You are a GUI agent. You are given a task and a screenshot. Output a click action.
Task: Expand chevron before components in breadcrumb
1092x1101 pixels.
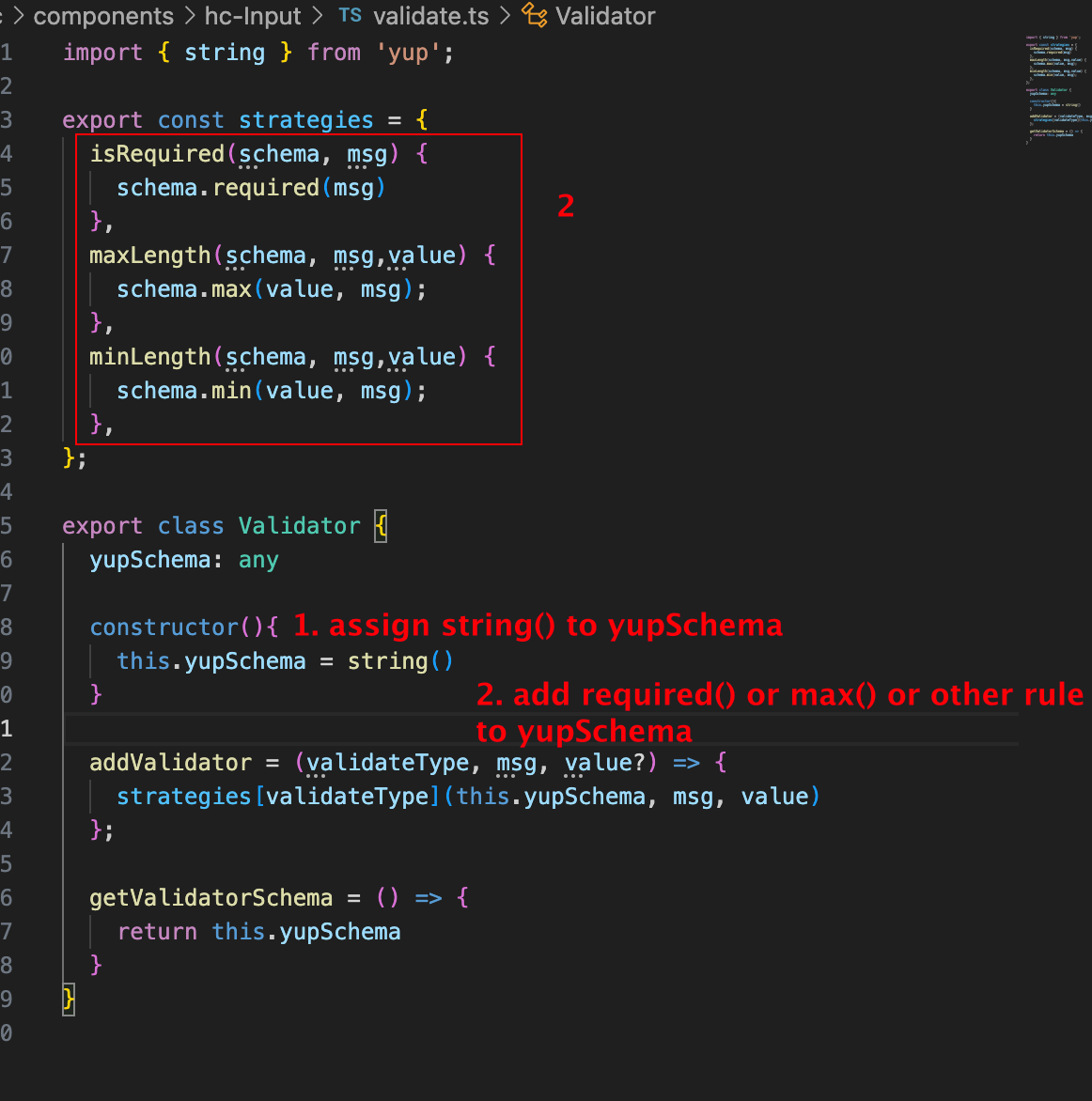[19, 15]
